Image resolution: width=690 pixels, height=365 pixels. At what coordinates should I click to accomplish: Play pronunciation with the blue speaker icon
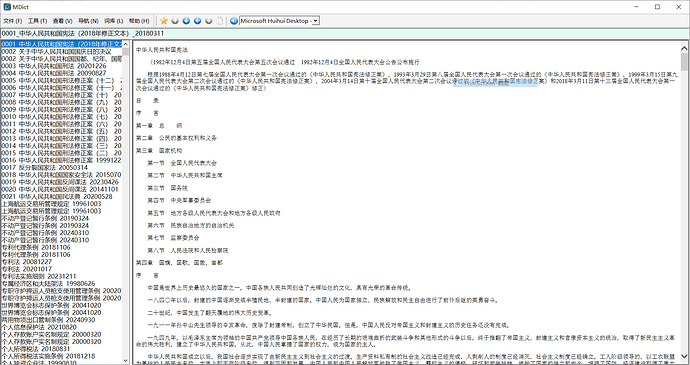[234, 21]
